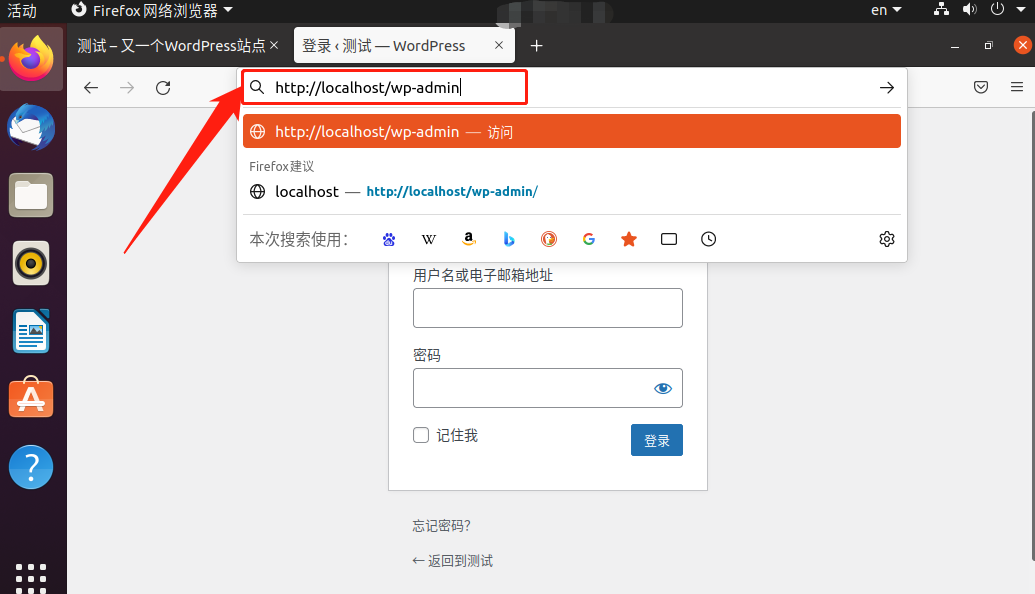Open Firefox hamburger application menu
1035x594 pixels.
(1017, 87)
